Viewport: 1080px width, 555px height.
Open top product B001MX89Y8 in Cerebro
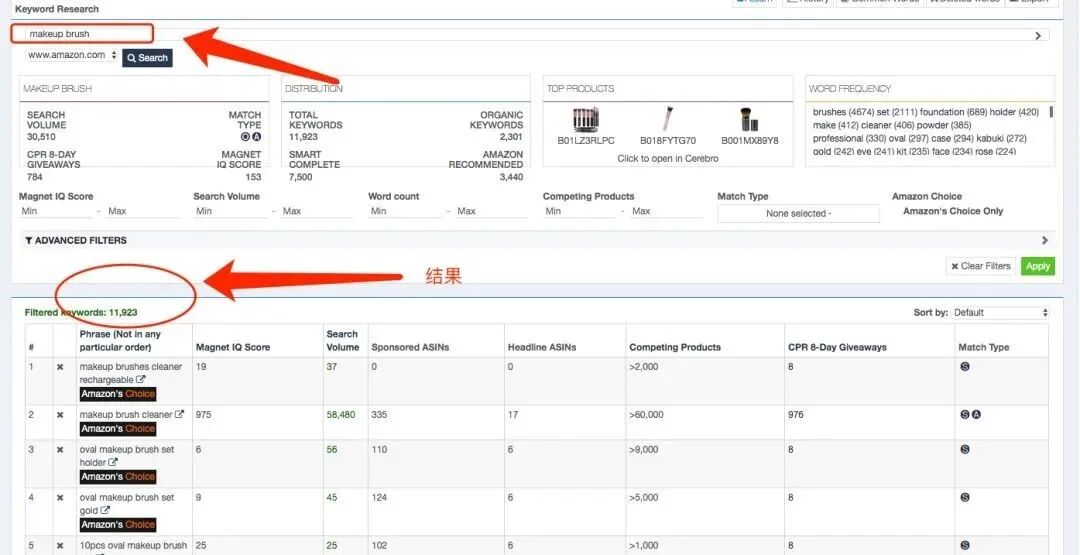749,125
